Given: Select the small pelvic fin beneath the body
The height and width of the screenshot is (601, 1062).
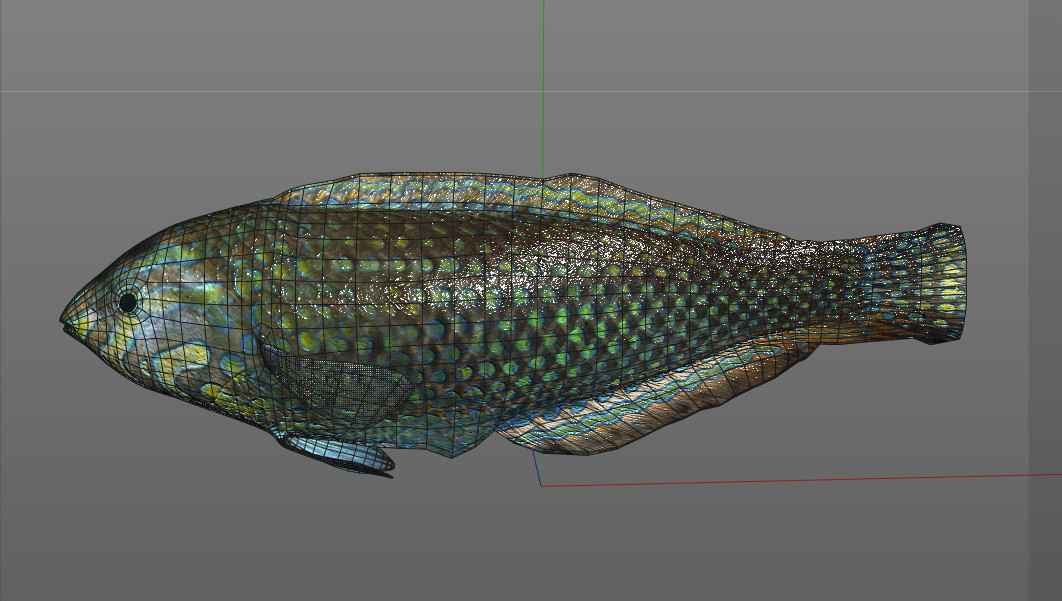Looking at the screenshot, I should tap(337, 454).
